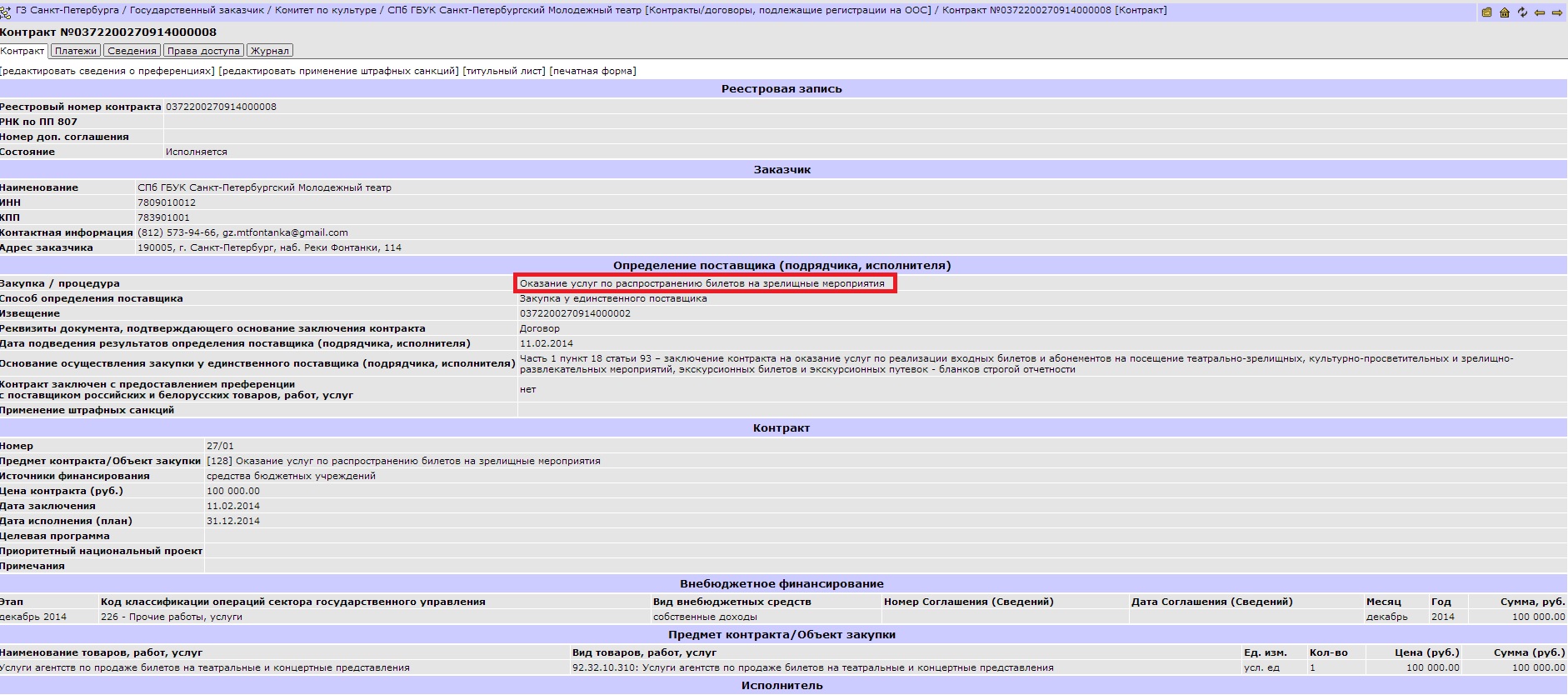Click document value Договор
This screenshot has height=695, width=1568.
540,328
